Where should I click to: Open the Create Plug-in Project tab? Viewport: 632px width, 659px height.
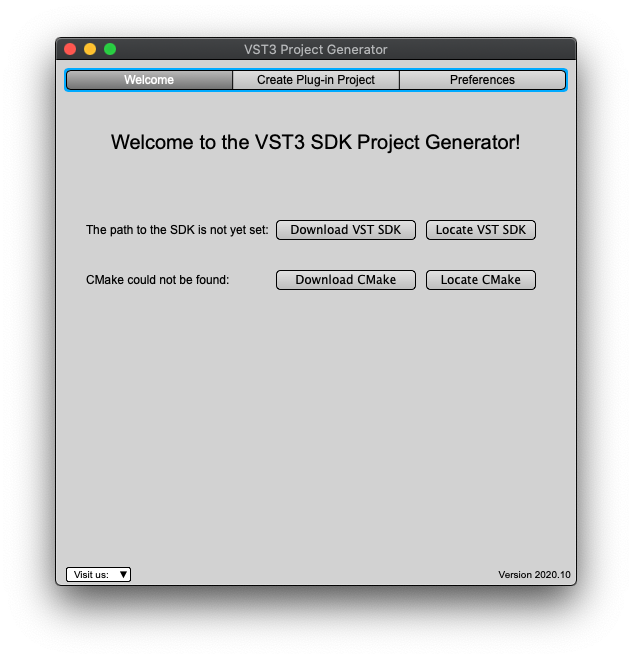[316, 80]
